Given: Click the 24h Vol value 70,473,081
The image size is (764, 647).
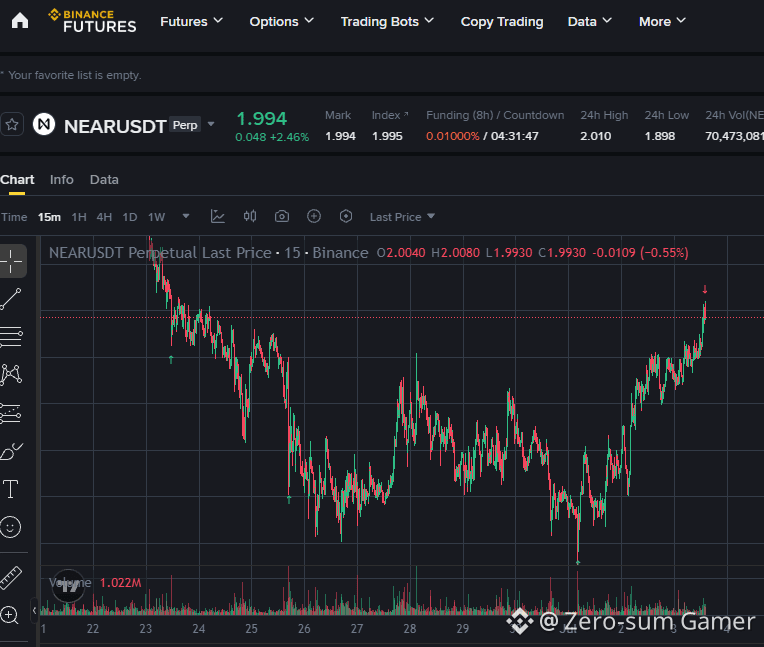Looking at the screenshot, I should [734, 136].
